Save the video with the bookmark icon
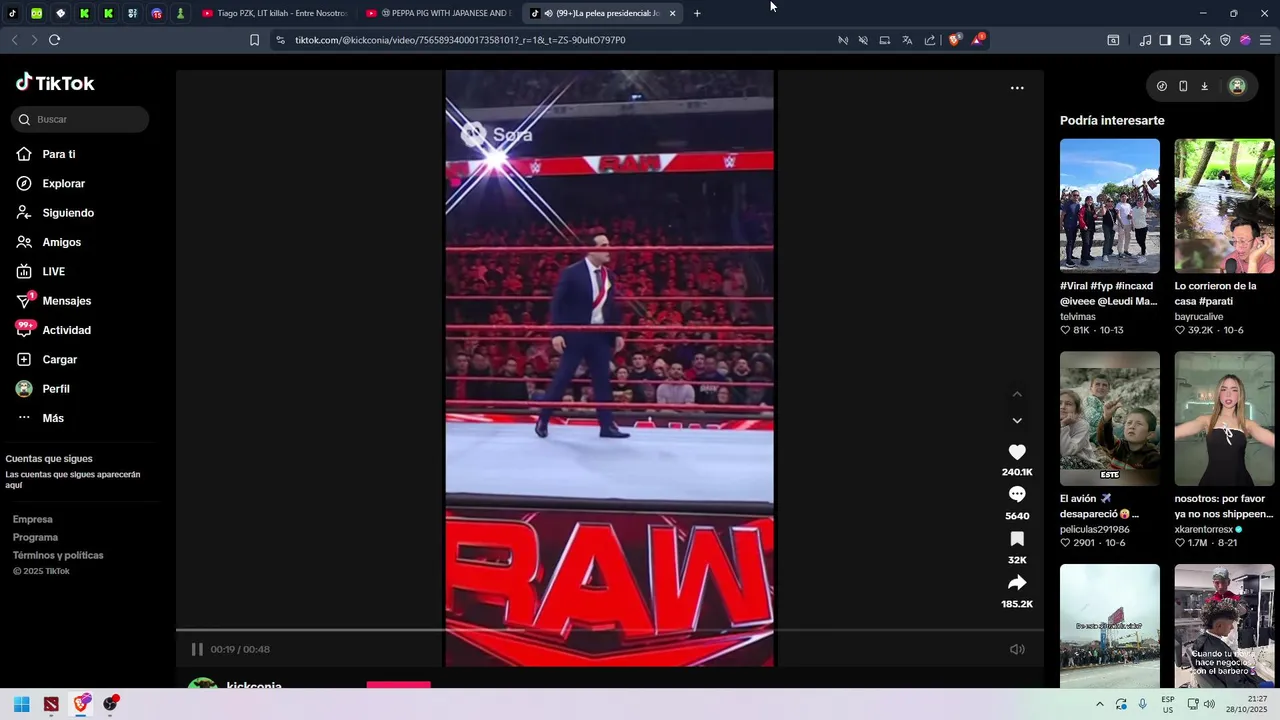This screenshot has height=720, width=1280. [1017, 539]
